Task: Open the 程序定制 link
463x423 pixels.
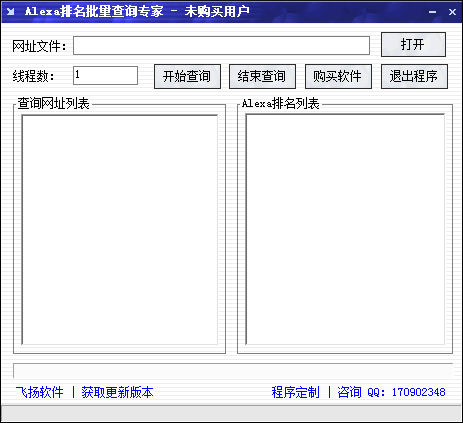Action: tap(295, 392)
